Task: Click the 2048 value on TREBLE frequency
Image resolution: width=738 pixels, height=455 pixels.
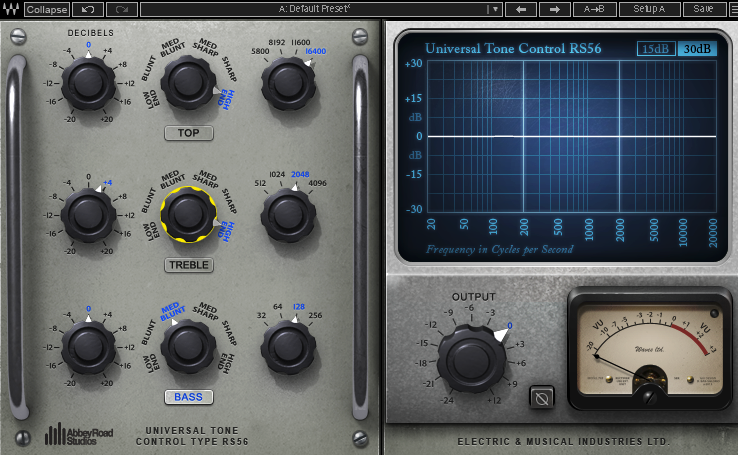Action: [x=300, y=175]
